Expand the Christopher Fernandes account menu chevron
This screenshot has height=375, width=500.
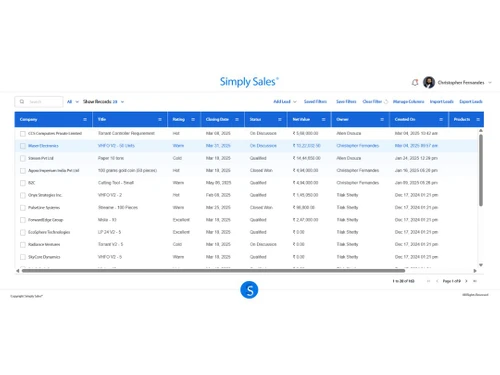pos(490,82)
